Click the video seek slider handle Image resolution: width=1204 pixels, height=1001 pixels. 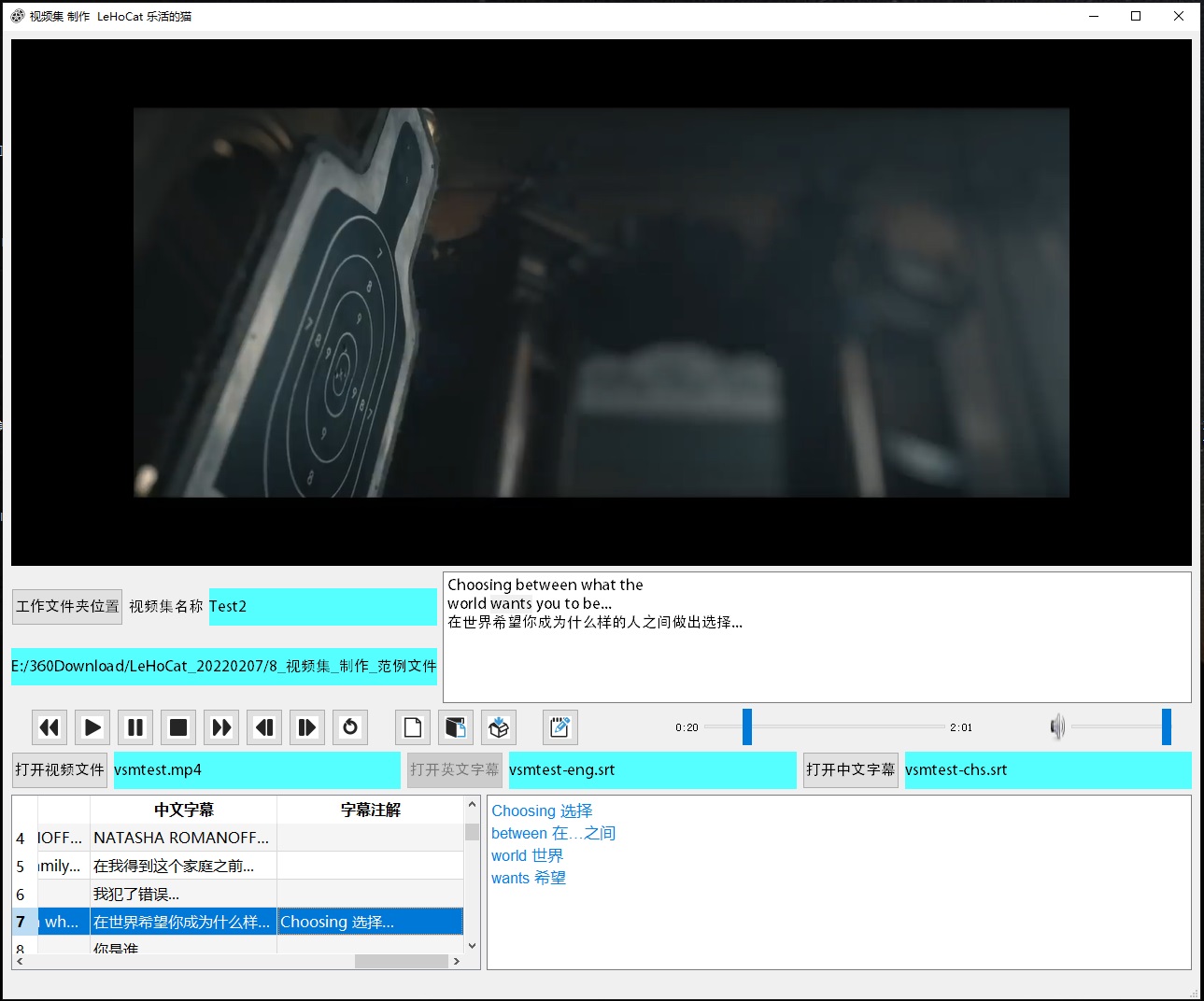[x=747, y=726]
